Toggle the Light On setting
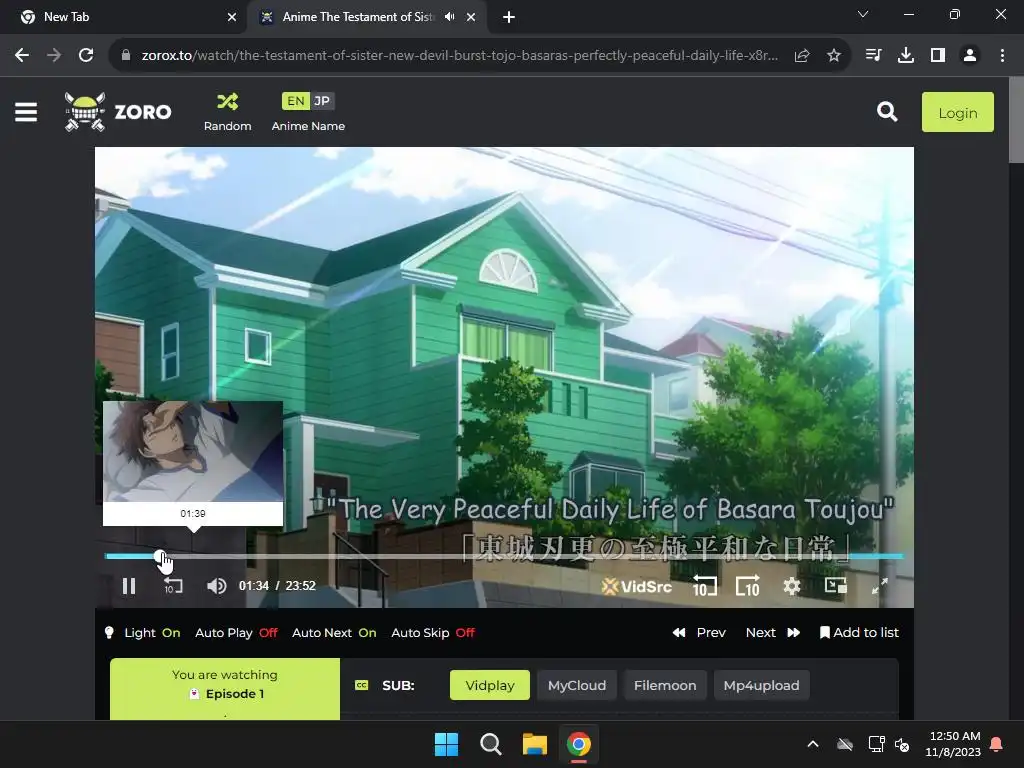The width and height of the screenshot is (1024, 768). 143,633
